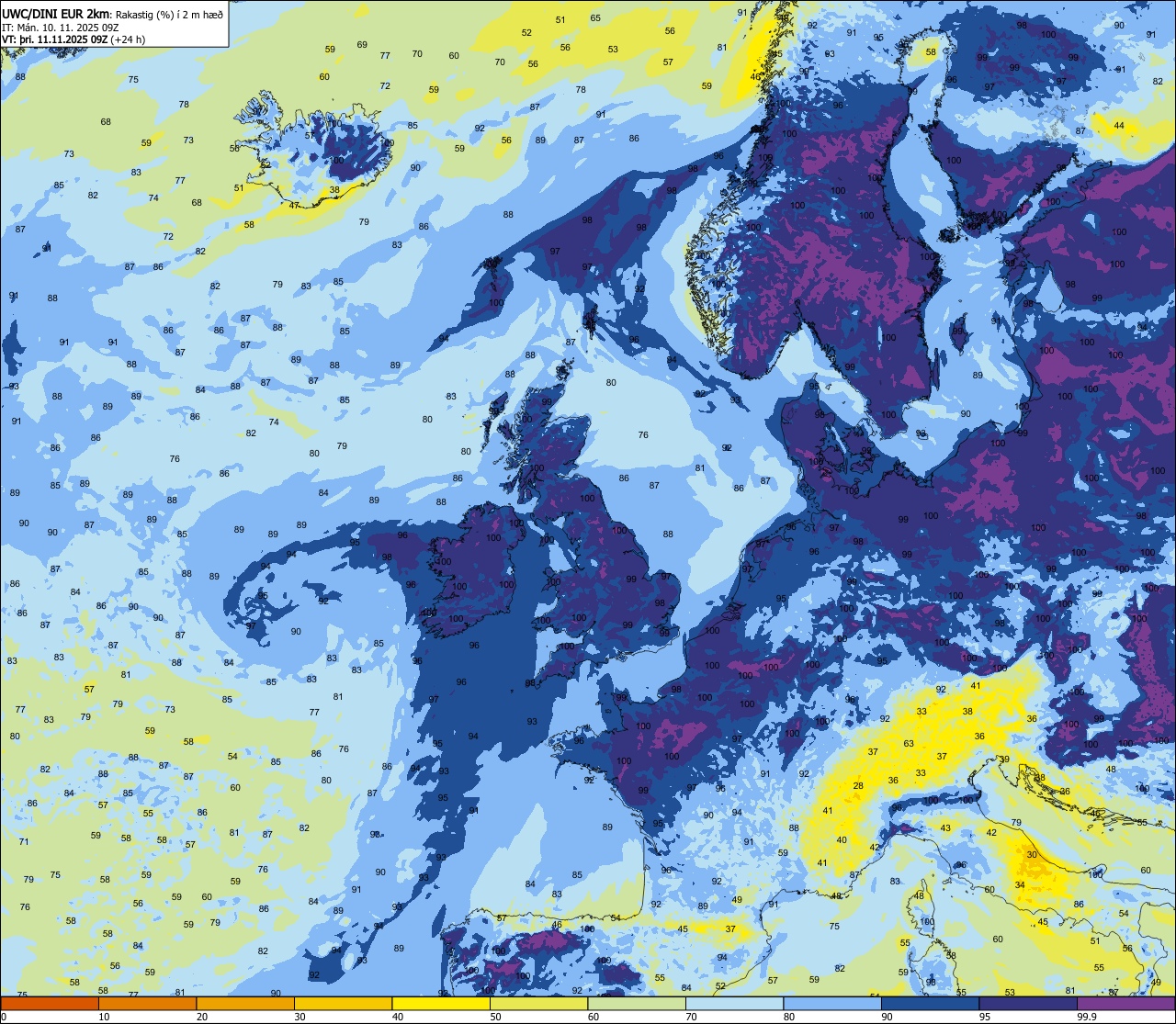Image resolution: width=1176 pixels, height=1024 pixels.
Task: Click the '10' legend scale label
Action: click(105, 1017)
